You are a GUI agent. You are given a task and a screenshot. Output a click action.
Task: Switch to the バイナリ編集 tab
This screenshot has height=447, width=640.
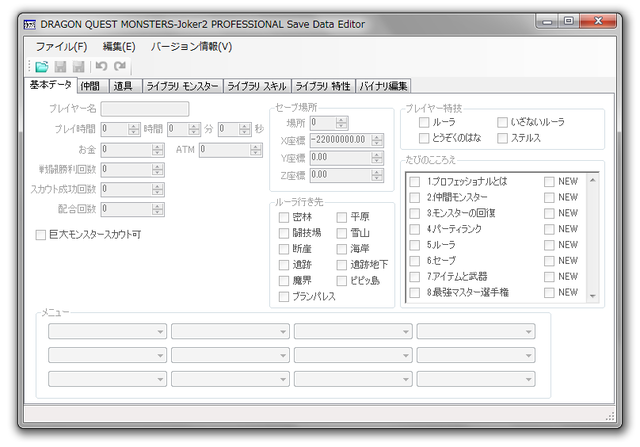[x=383, y=86]
